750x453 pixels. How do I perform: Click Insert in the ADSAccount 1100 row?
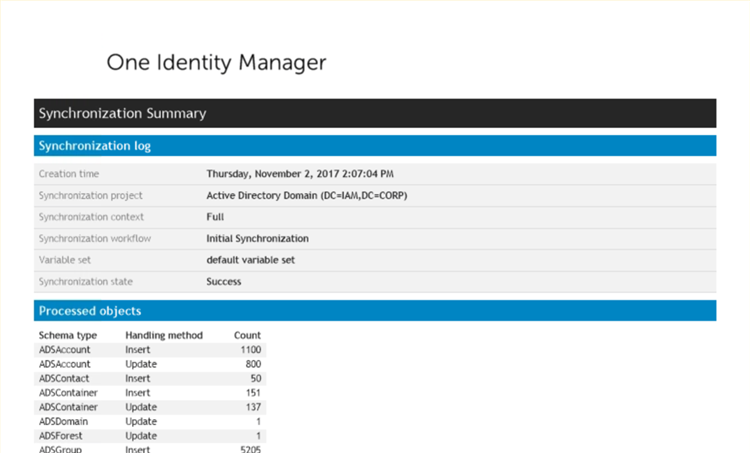138,350
